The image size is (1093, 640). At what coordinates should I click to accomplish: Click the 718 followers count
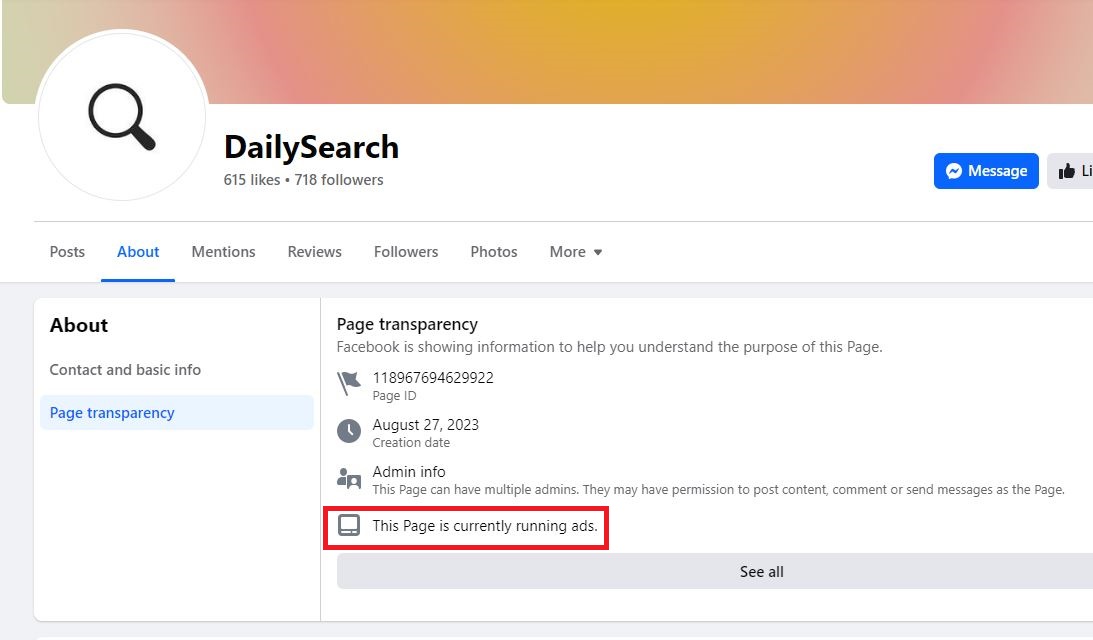pyautogui.click(x=339, y=180)
